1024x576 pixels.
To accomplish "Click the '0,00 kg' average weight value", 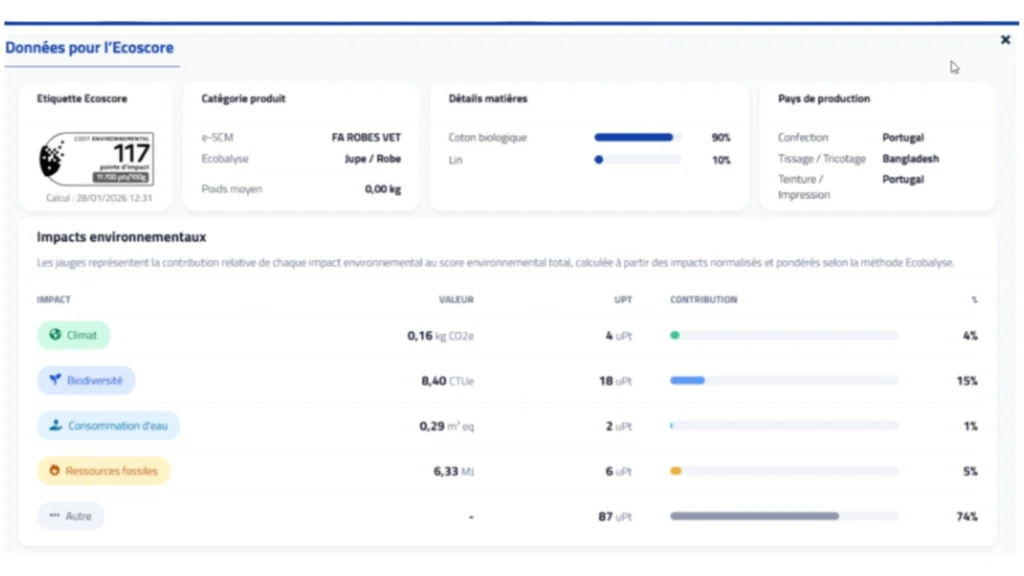I will tap(383, 189).
